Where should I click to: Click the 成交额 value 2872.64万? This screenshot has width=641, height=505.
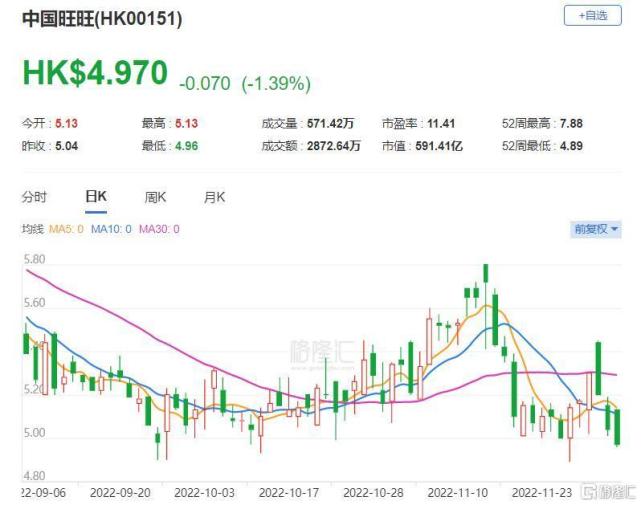(x=334, y=146)
